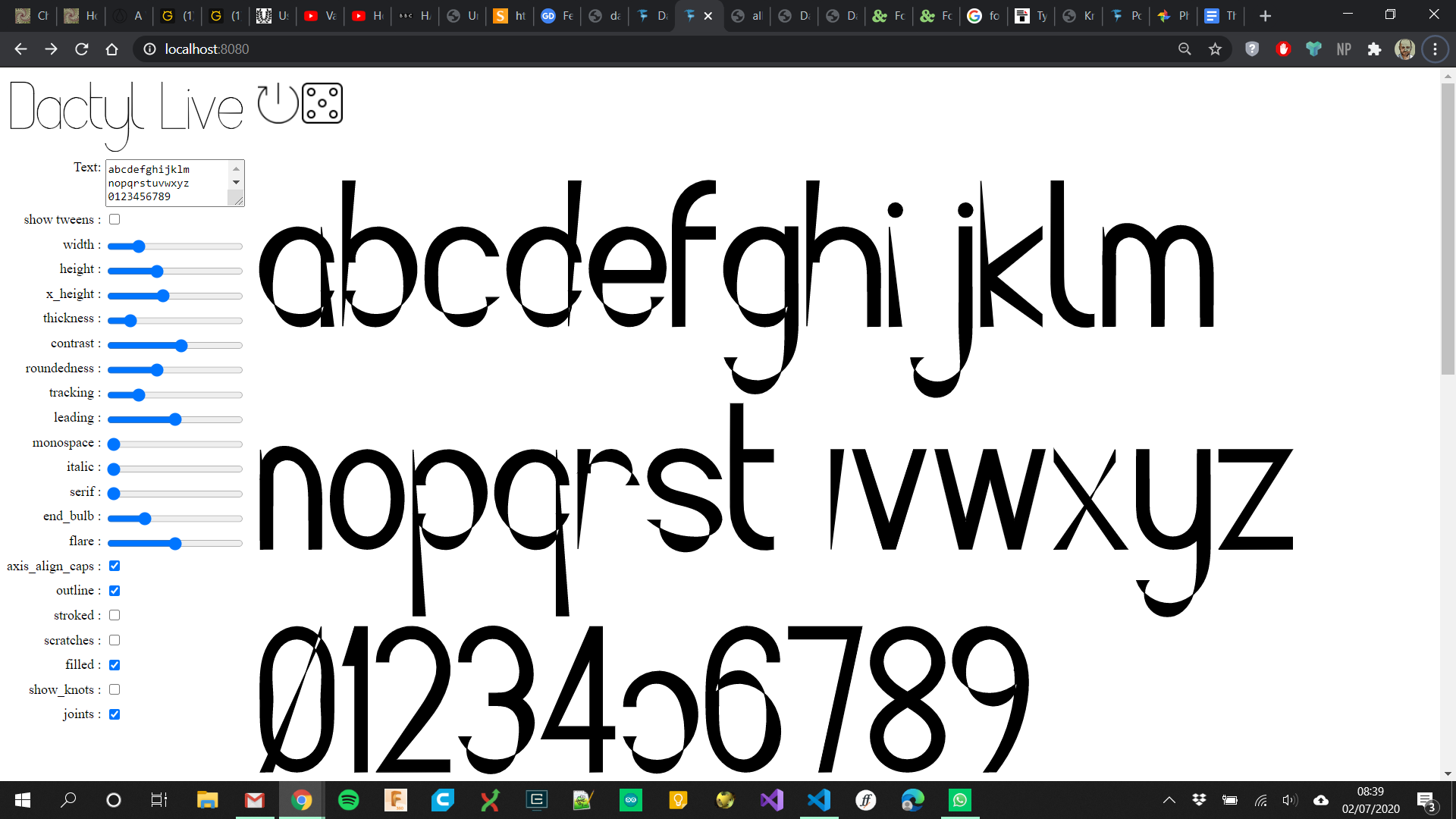
Task: Click the italic slider
Action: click(x=175, y=469)
